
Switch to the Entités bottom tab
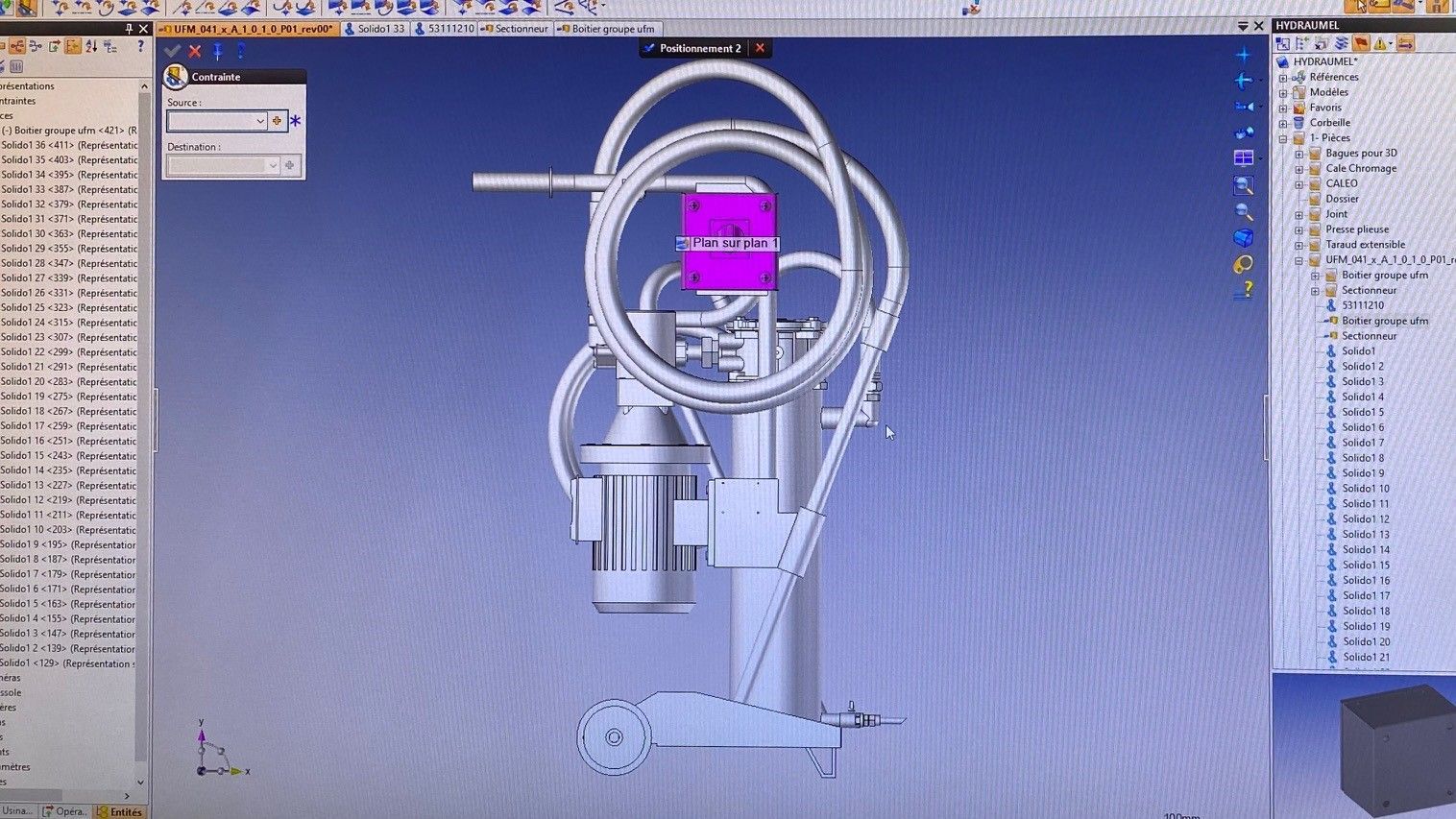pyautogui.click(x=120, y=812)
